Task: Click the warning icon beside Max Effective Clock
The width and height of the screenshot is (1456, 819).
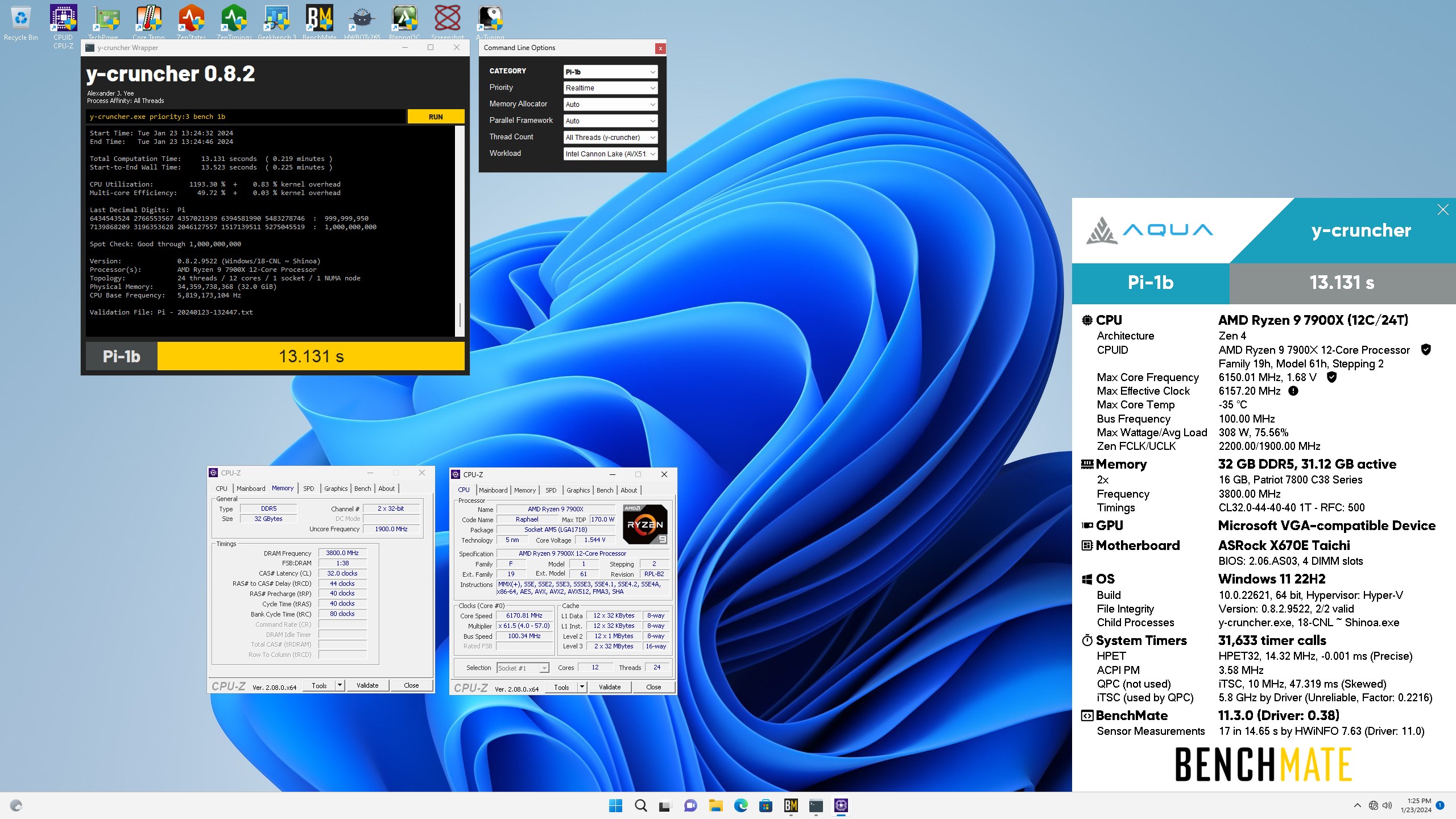Action: coord(1293,391)
